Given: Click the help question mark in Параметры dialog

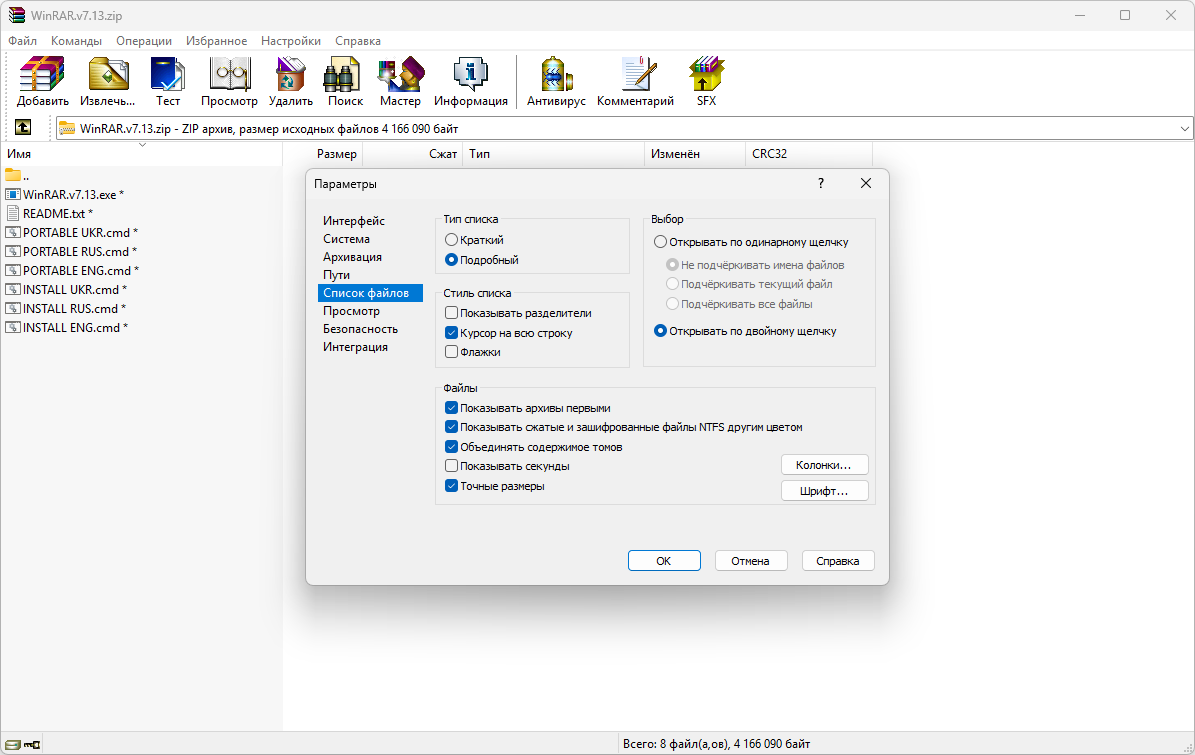Looking at the screenshot, I should coord(821,184).
